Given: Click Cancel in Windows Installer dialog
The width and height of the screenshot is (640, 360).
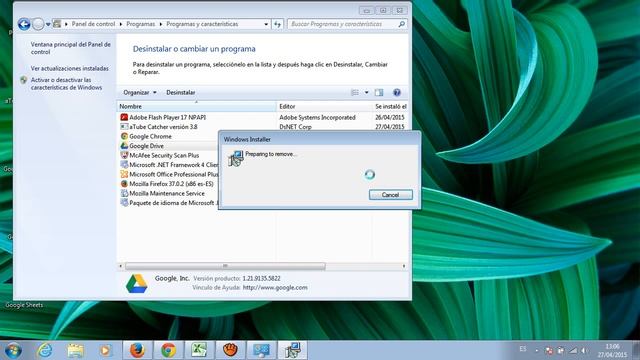Looking at the screenshot, I should pos(391,195).
